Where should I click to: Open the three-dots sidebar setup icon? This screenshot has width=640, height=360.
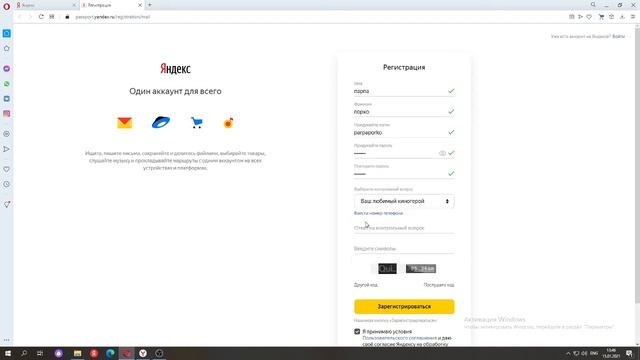pyautogui.click(x=7, y=340)
